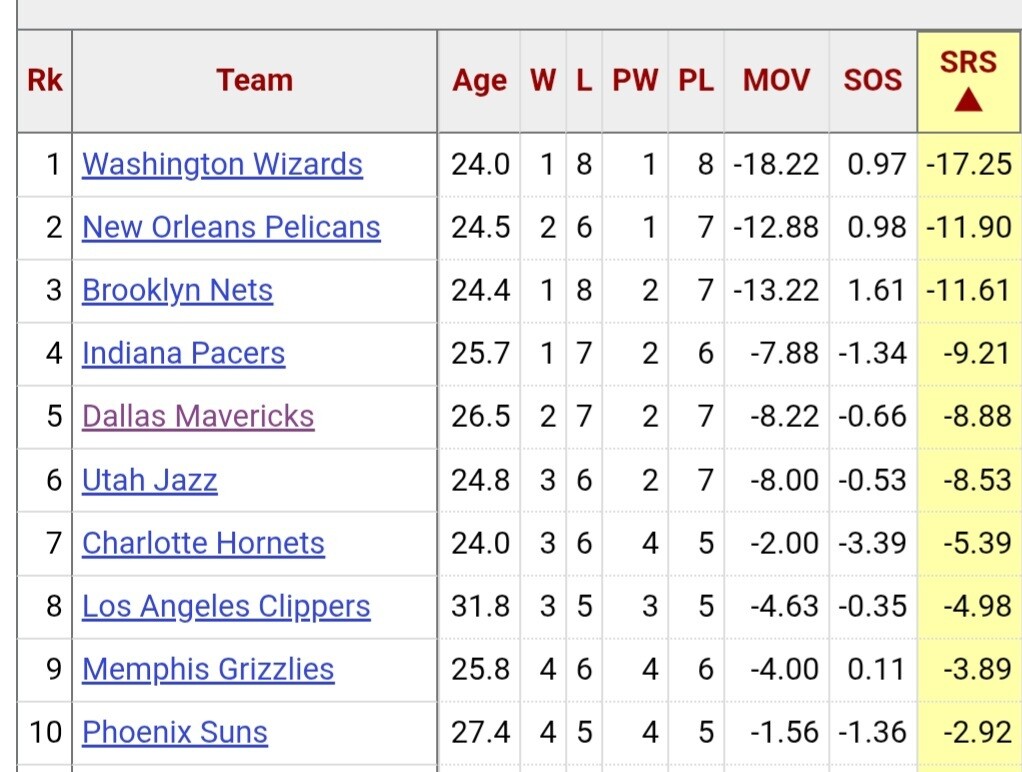Open the New Orleans Pelicans link
Screen dimensions: 1022x772
[231, 227]
